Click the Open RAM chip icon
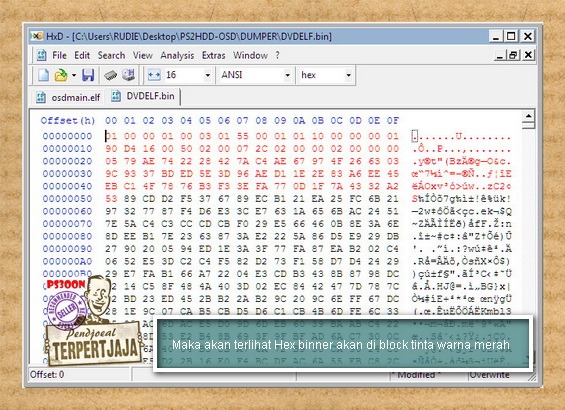565x410 pixels. pos(110,75)
